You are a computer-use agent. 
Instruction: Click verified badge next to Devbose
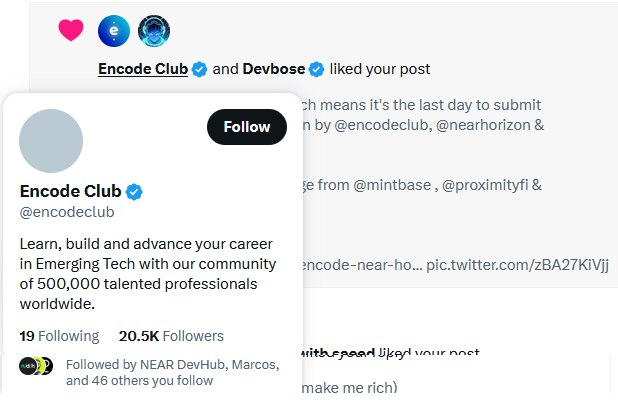[316, 69]
